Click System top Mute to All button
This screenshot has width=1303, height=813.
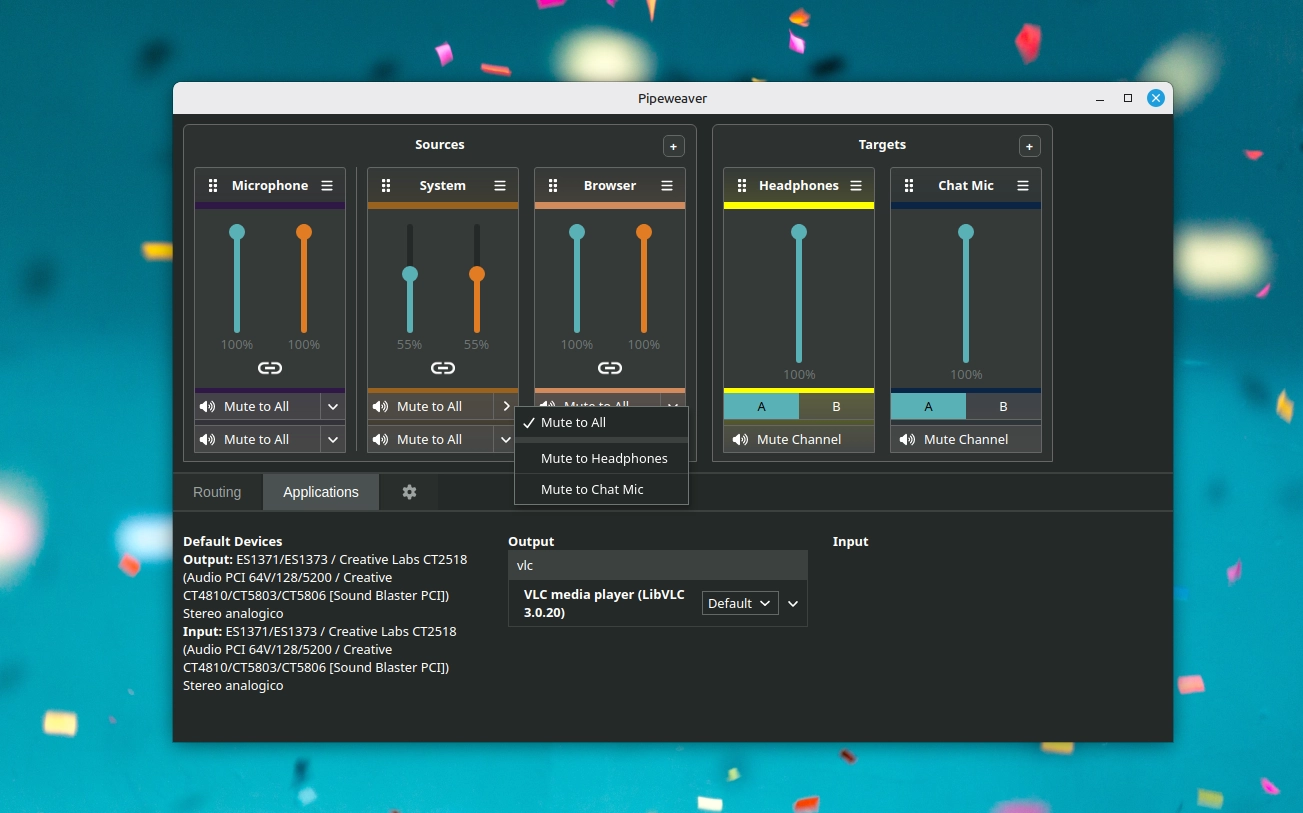tap(430, 407)
